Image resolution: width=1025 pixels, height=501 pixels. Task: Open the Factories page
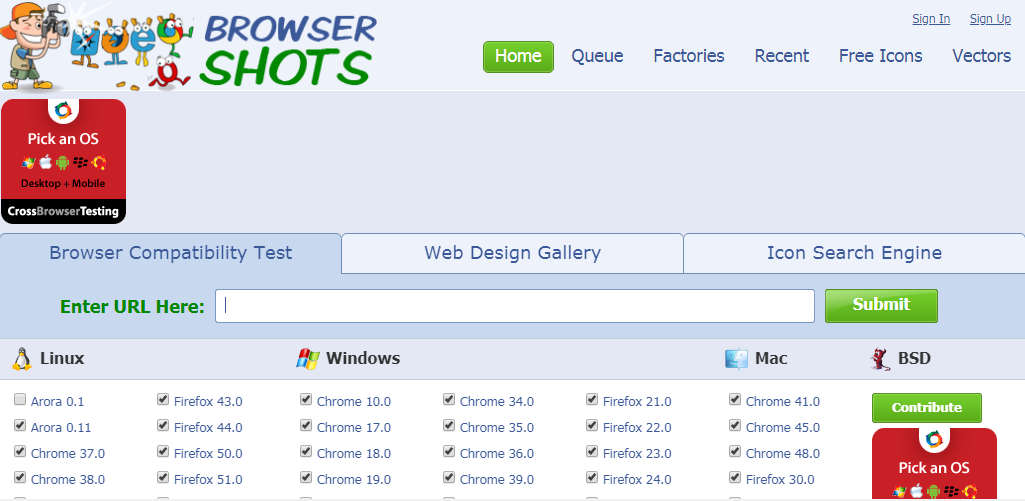coord(689,56)
